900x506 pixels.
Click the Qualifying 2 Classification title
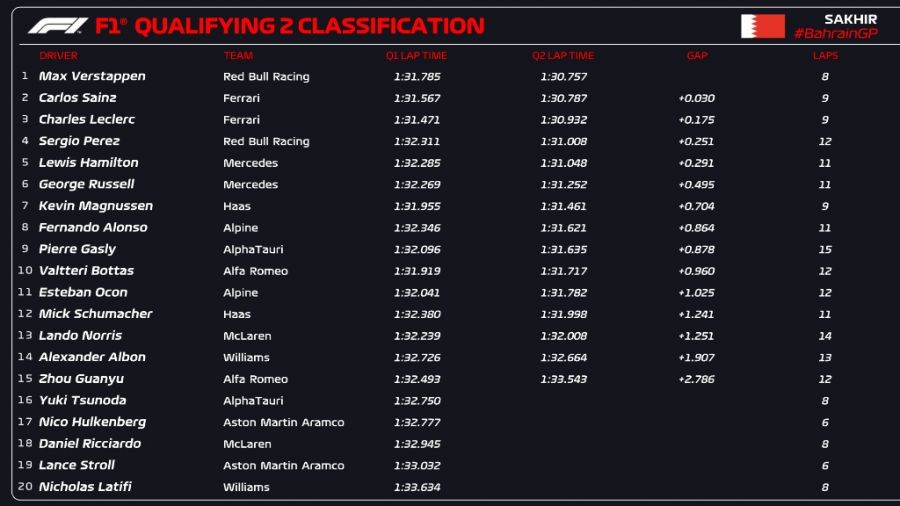[309, 27]
